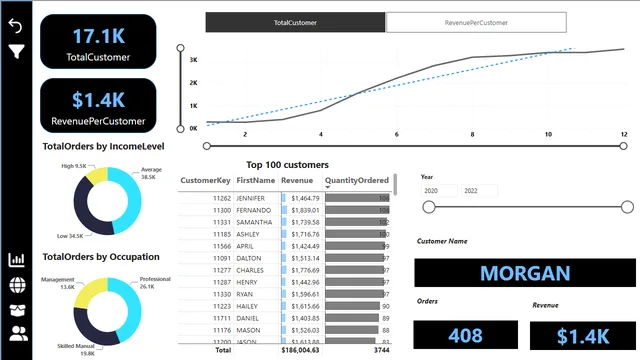Open the globe map page icon
640x360 pixels.
(17, 285)
